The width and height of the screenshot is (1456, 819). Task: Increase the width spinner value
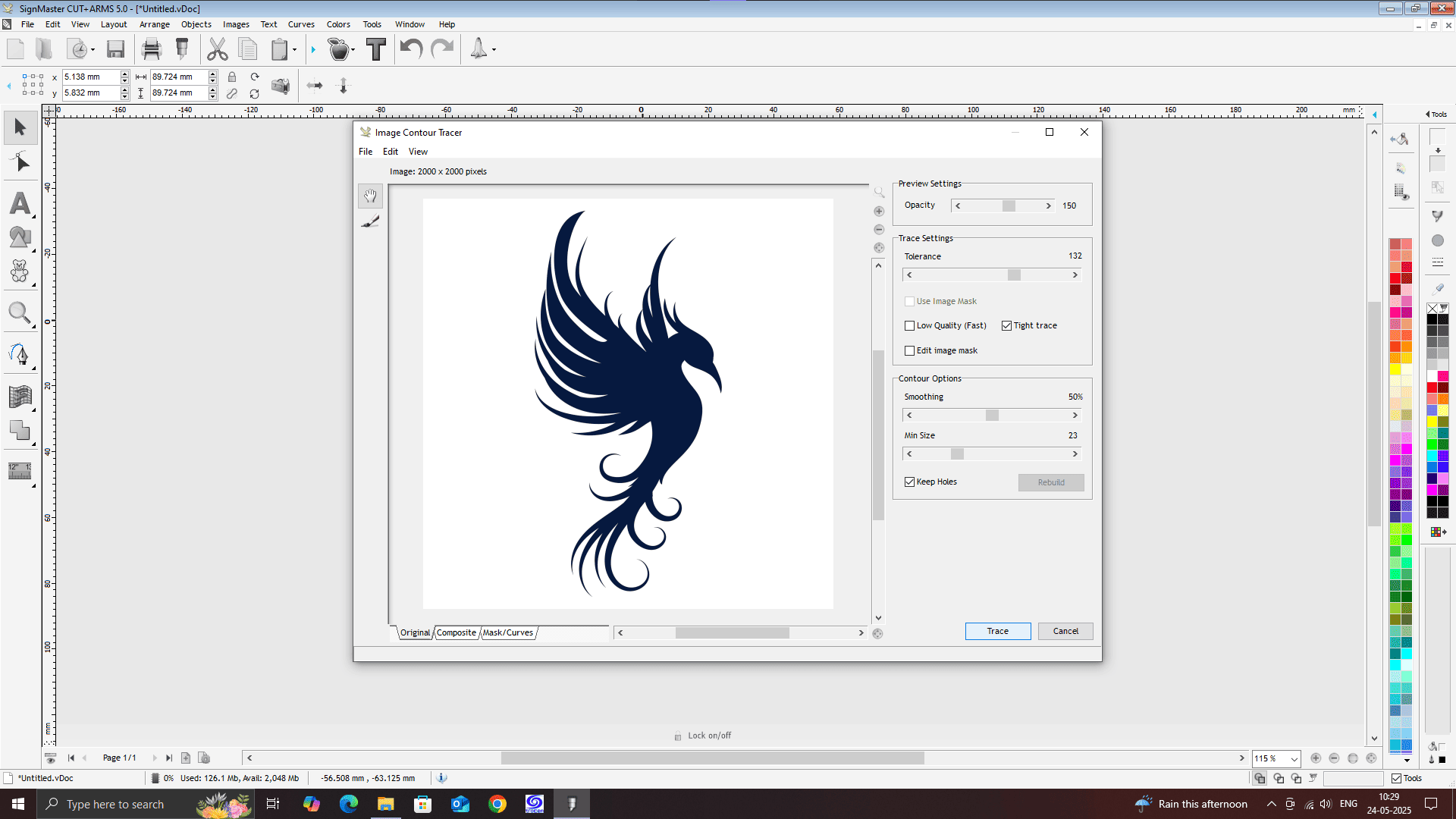coord(213,74)
